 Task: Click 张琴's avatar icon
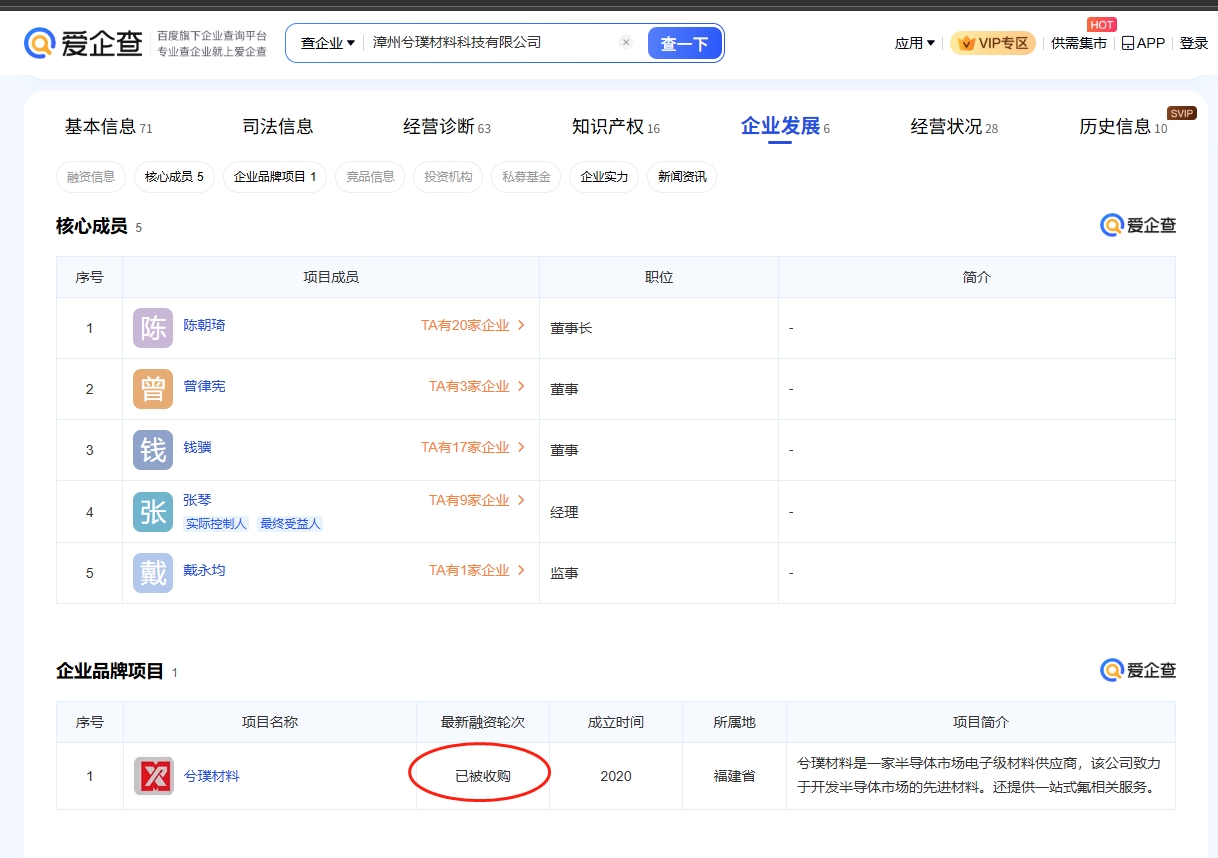tap(153, 512)
